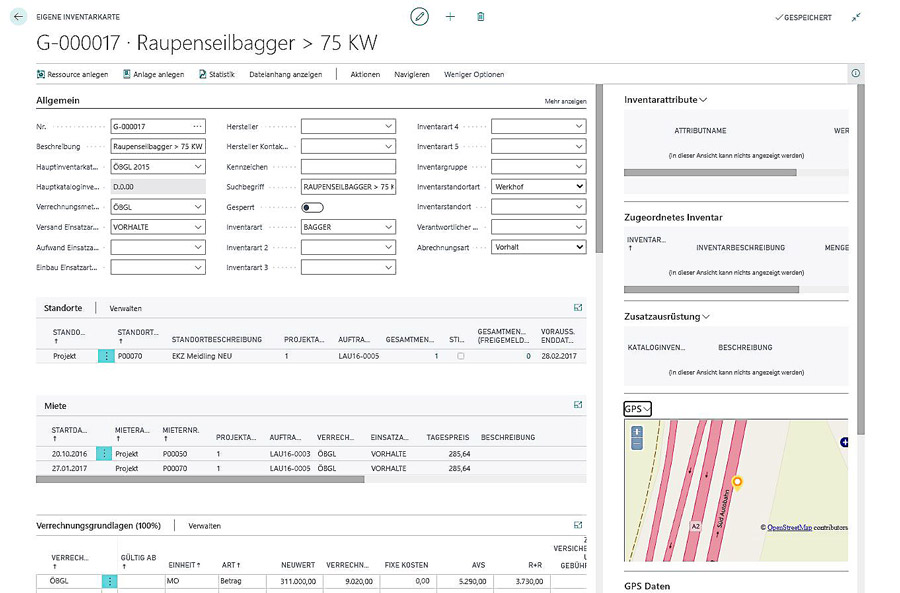Delete record with the trash icon
Viewport: 900px width, 593px height.
tap(481, 17)
